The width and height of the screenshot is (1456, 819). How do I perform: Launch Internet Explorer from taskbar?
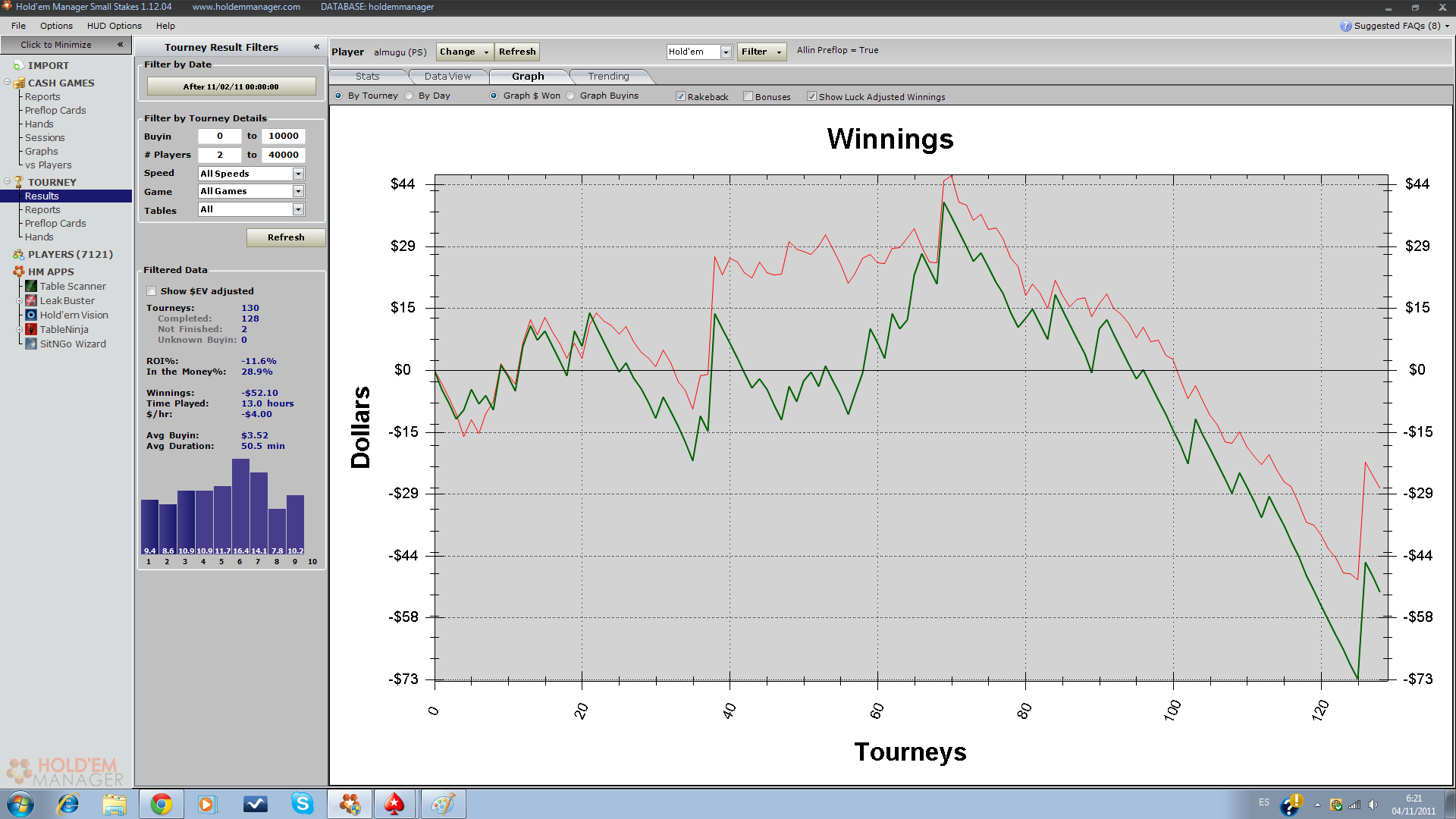pos(68,804)
